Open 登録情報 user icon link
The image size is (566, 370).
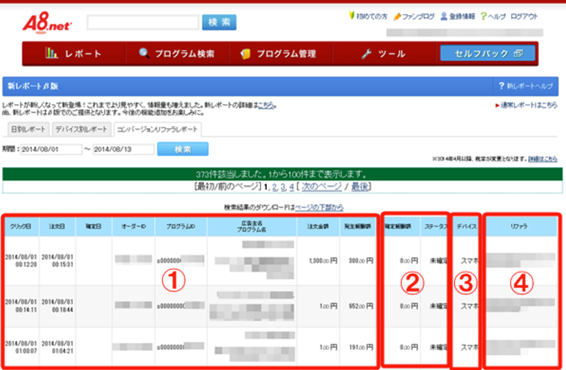click(457, 17)
